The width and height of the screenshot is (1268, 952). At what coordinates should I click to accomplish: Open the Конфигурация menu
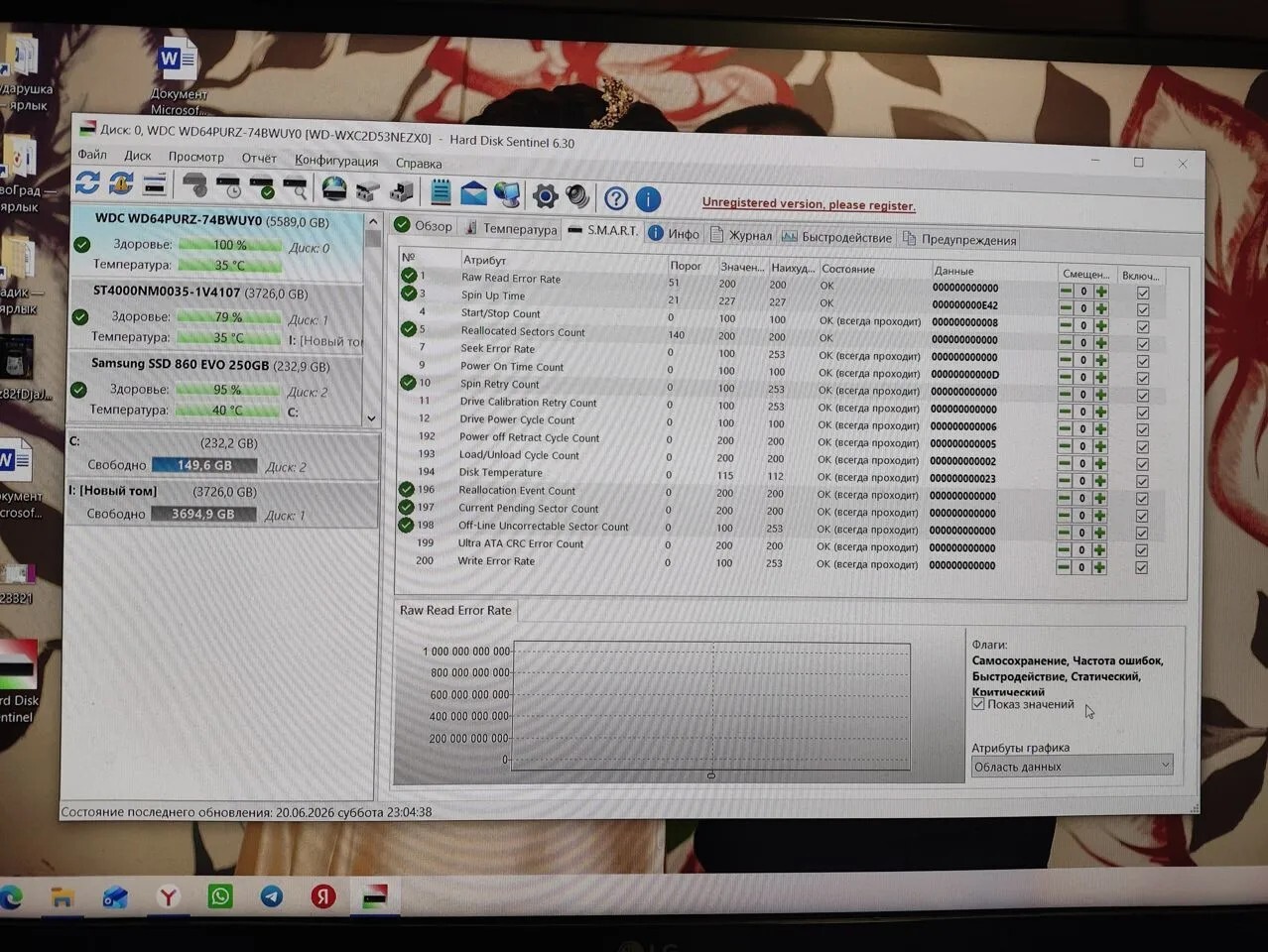[336, 161]
